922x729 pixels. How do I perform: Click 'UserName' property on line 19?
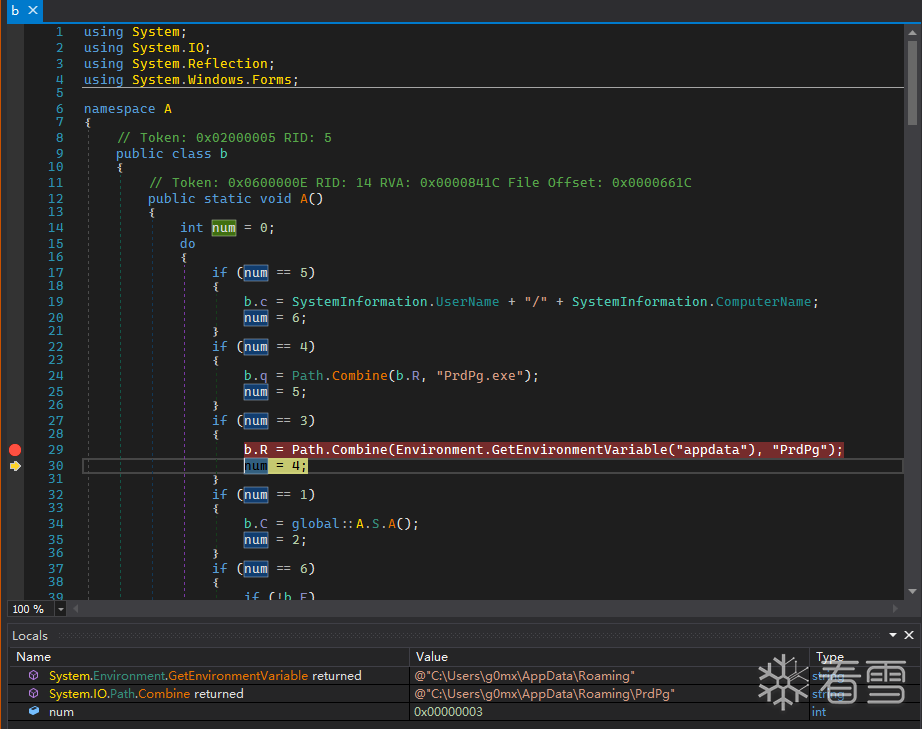click(467, 302)
